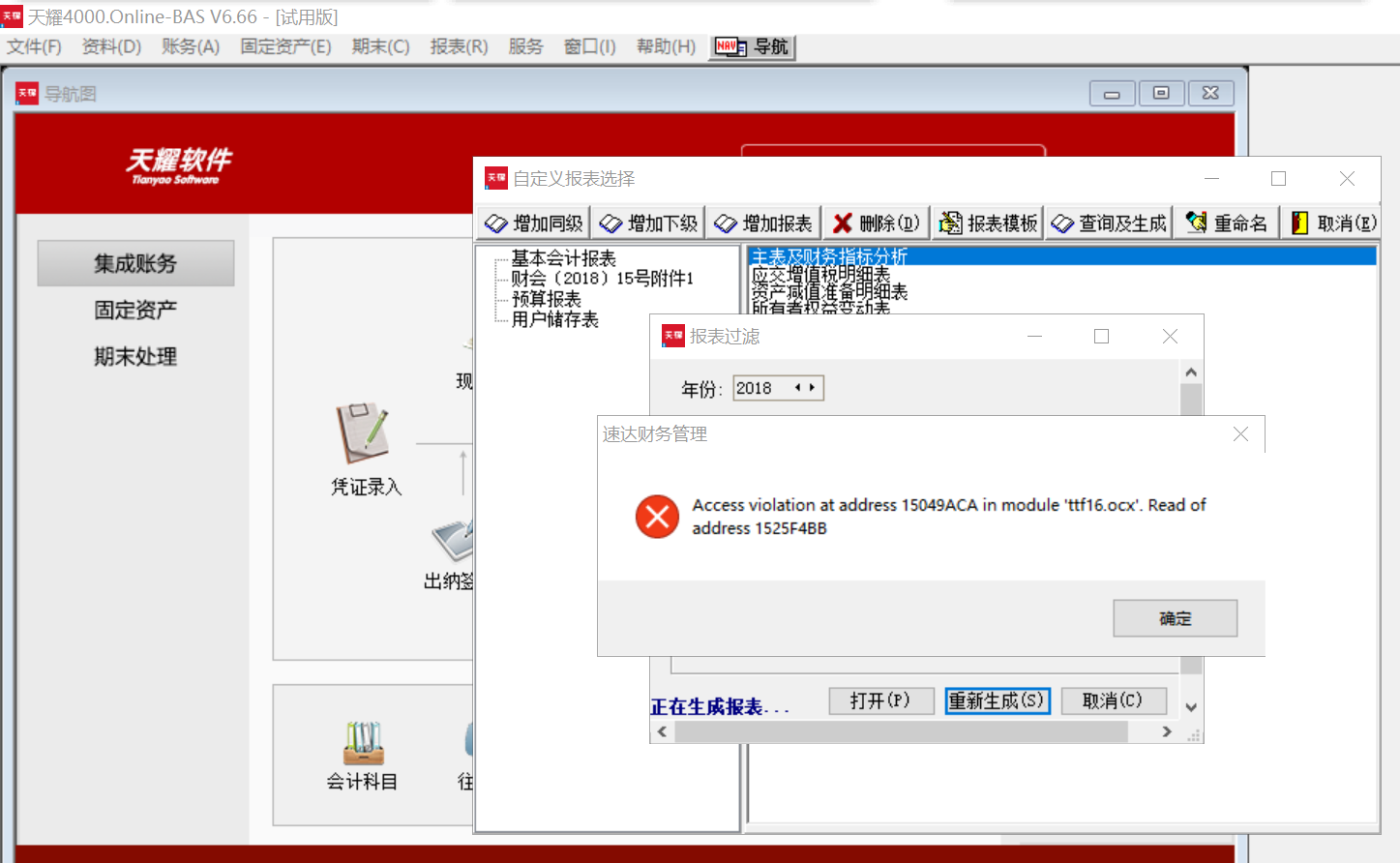Screen dimensions: 1400x863
Task: Select 用户储存表 tree node
Action: click(x=554, y=319)
